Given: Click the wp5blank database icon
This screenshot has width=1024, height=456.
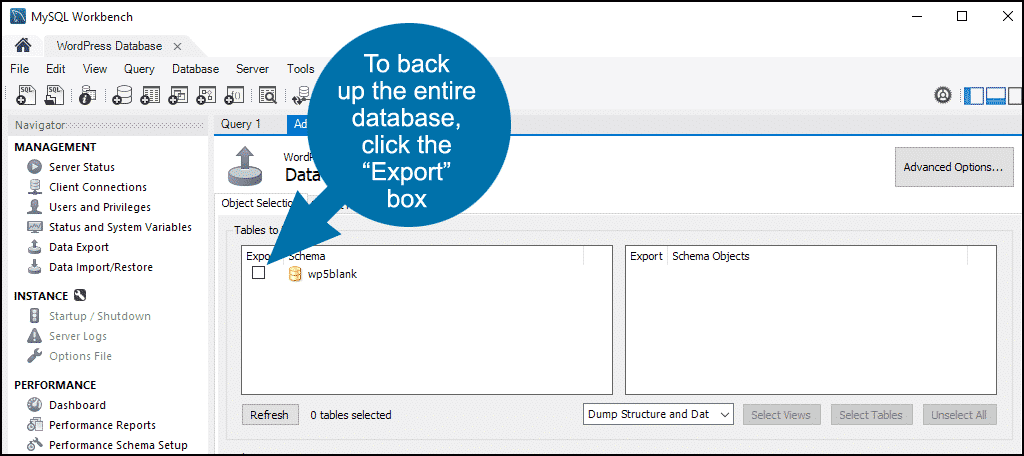Looking at the screenshot, I should 295,274.
